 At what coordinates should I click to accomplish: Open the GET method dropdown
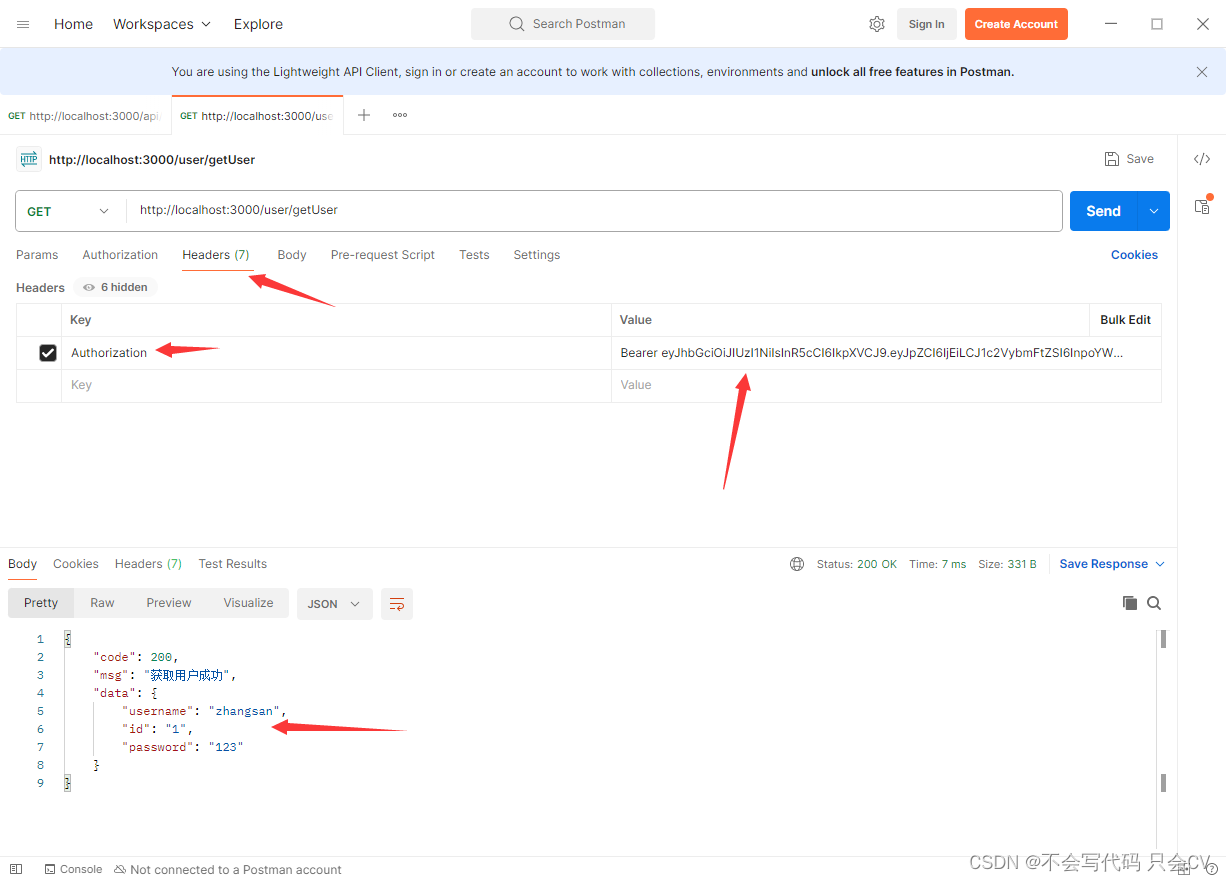[68, 211]
